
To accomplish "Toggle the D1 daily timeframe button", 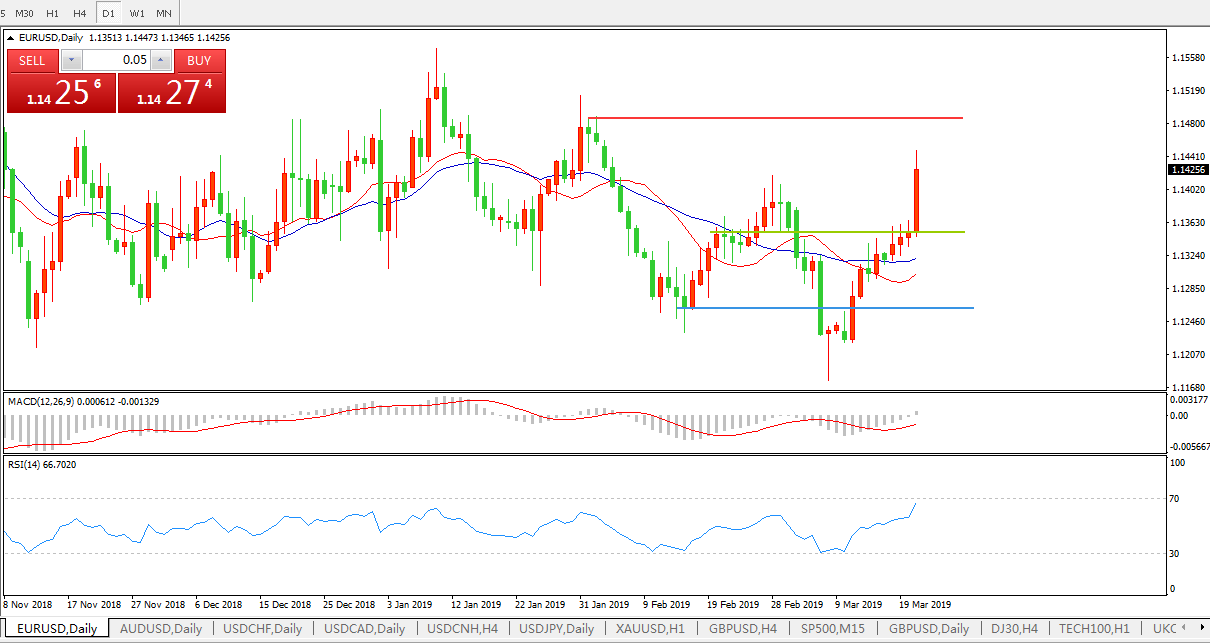I will (108, 13).
